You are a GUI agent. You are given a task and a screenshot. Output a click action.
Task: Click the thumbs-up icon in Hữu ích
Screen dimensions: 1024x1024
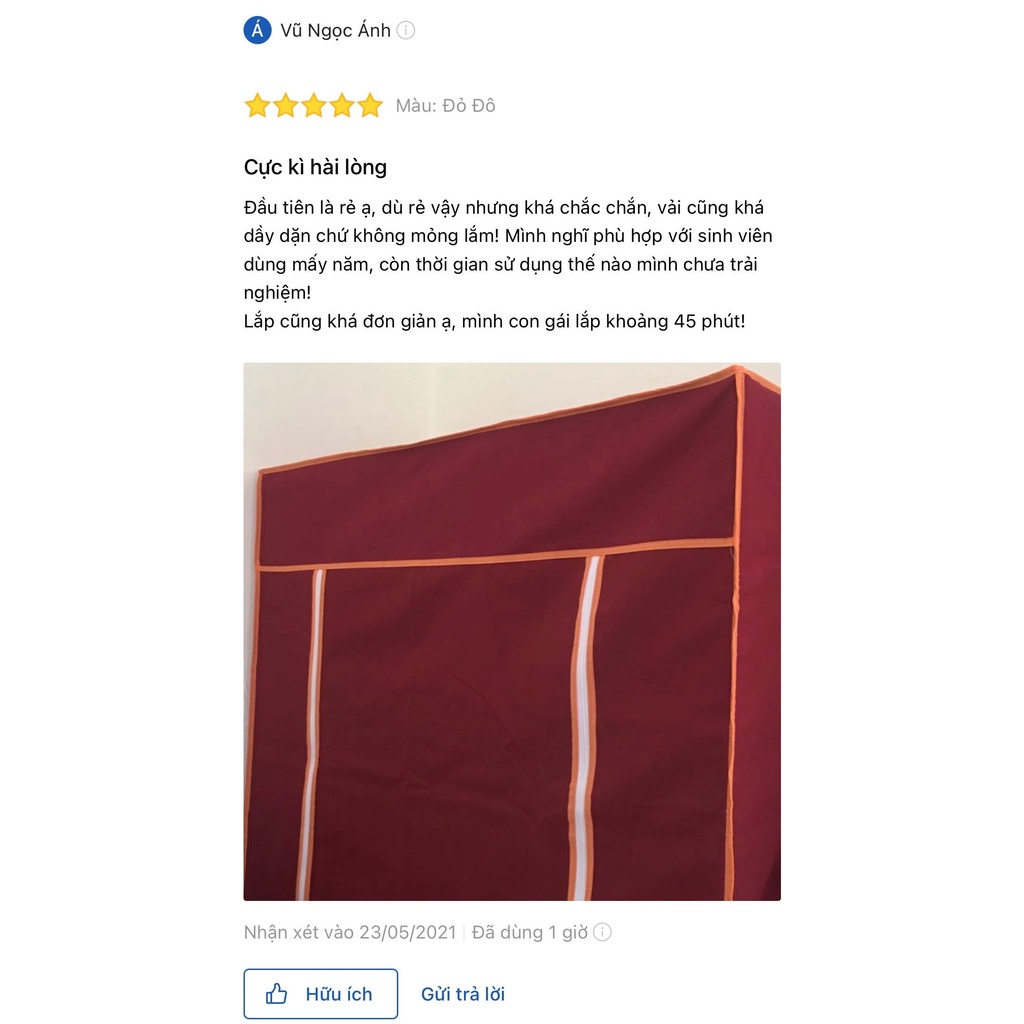coord(276,994)
